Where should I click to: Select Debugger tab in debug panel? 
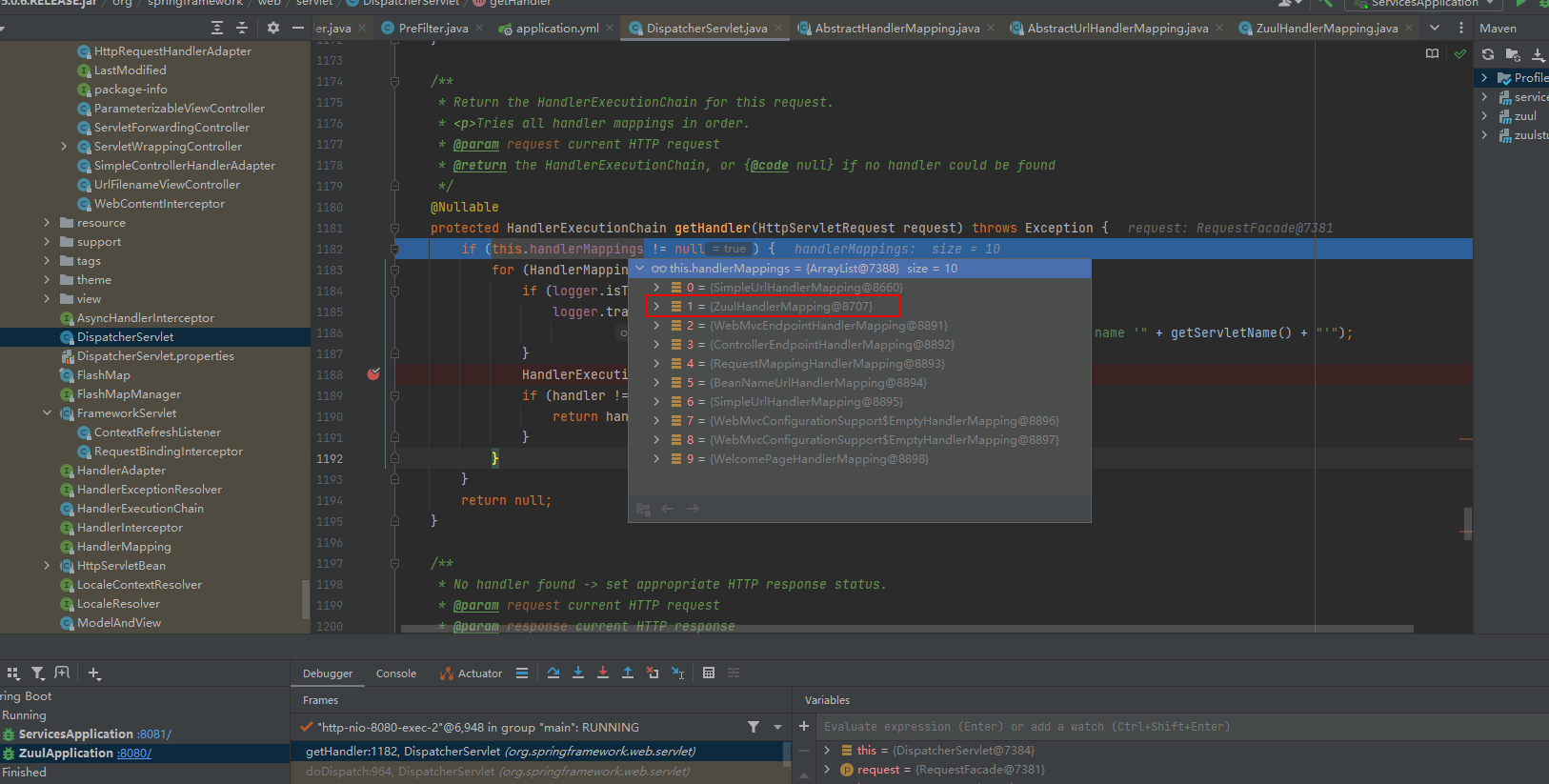point(328,673)
